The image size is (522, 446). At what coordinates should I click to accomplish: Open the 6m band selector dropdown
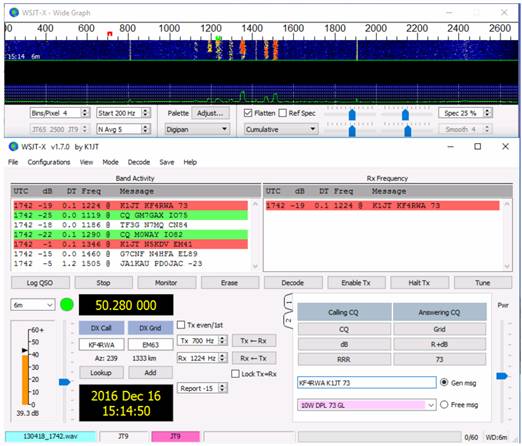tap(33, 305)
